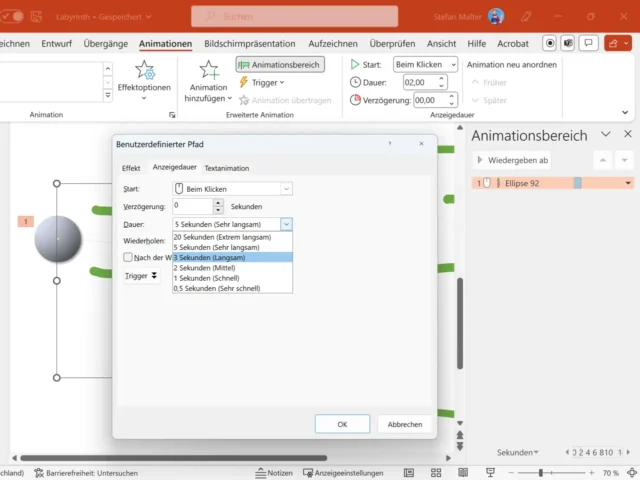
Task: Open the Übergänge ribbon tab
Action: (106, 44)
